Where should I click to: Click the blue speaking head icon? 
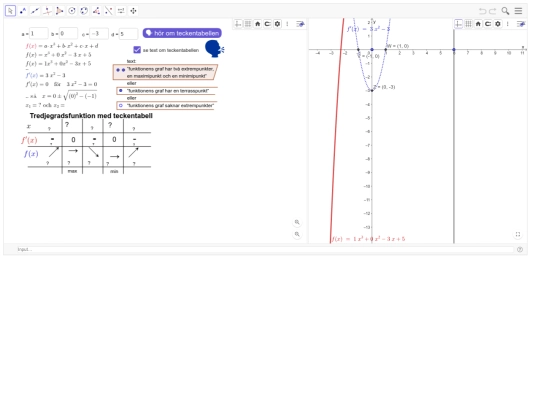(x=214, y=49)
